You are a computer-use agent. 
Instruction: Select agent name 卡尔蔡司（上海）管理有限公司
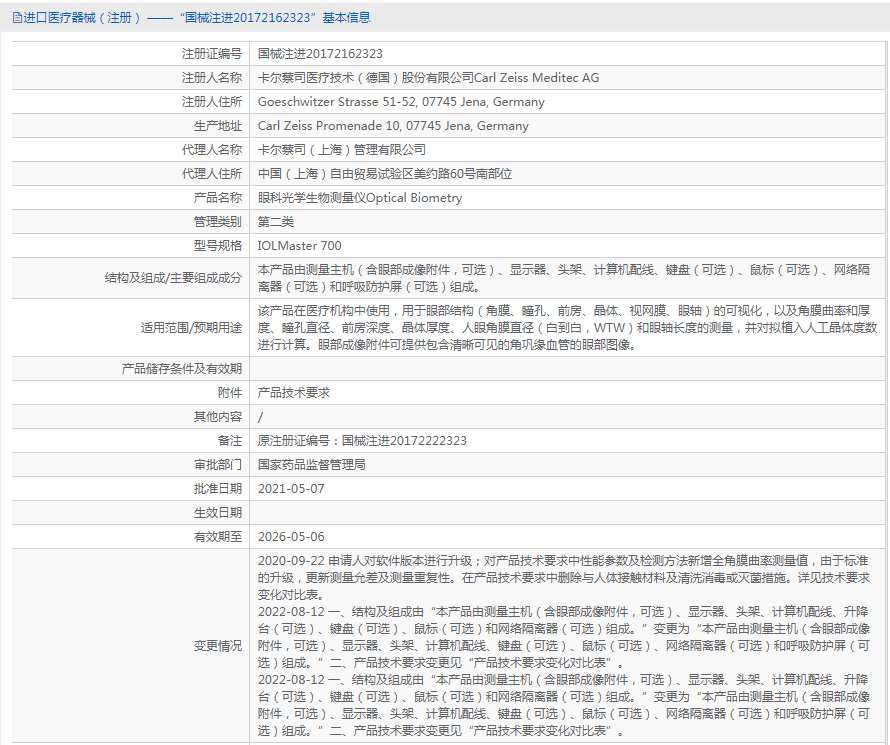[342, 150]
